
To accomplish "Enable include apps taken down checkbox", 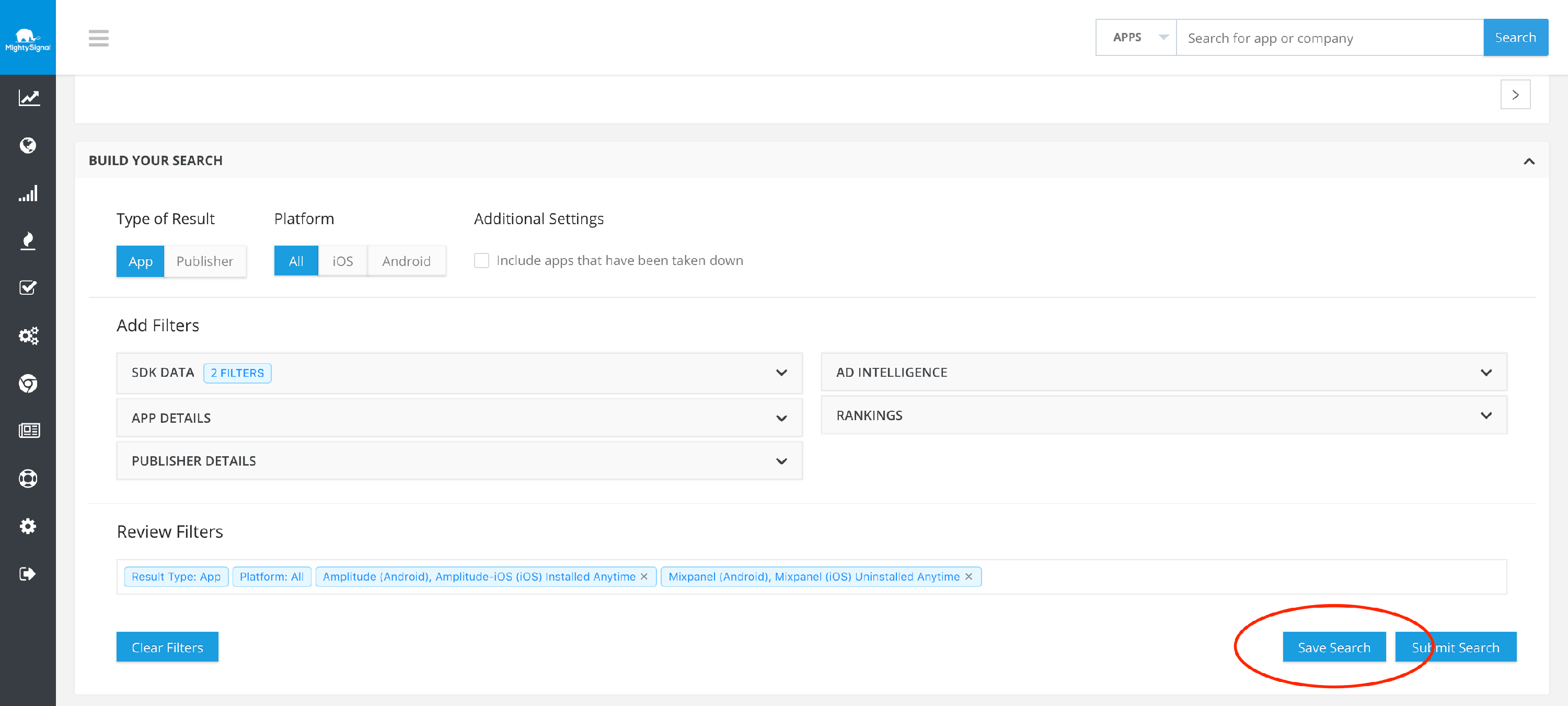I will click(x=481, y=261).
